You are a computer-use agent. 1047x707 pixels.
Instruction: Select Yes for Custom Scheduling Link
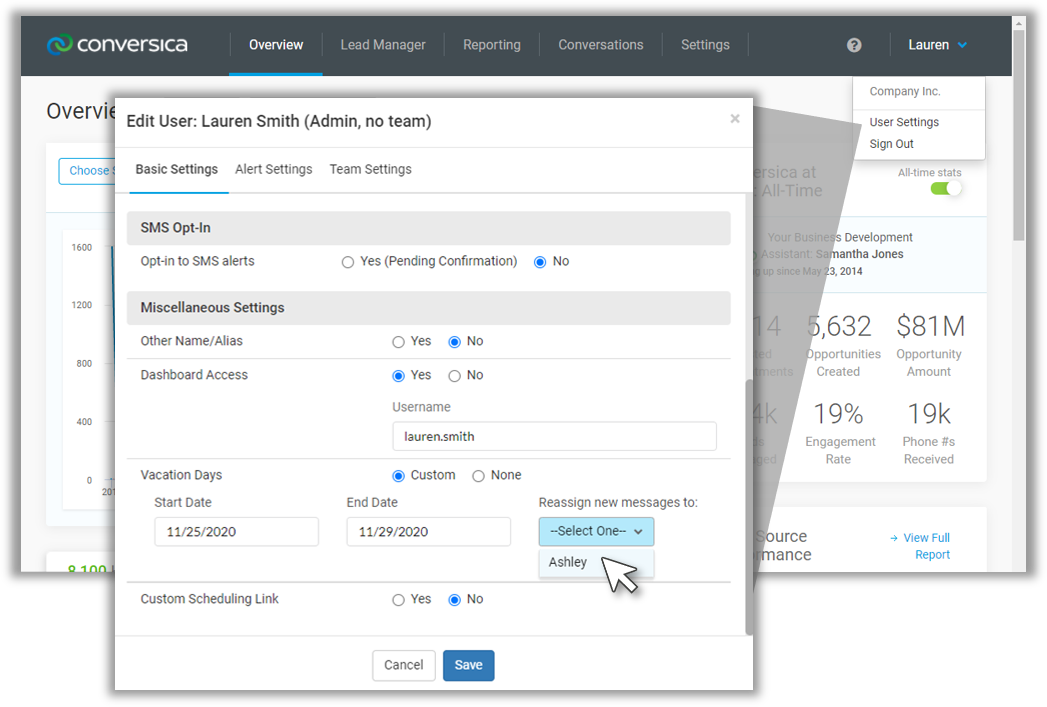[x=398, y=600]
